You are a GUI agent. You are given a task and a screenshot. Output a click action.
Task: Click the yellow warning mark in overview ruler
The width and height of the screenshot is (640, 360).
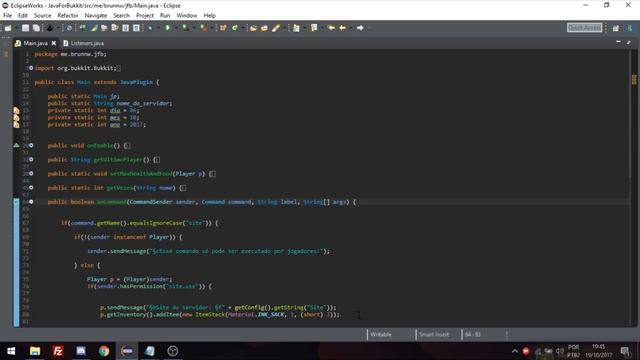pos(634,79)
